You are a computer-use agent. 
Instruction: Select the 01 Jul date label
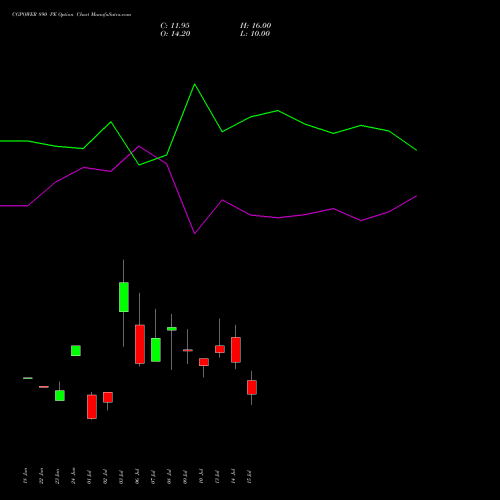90,477
